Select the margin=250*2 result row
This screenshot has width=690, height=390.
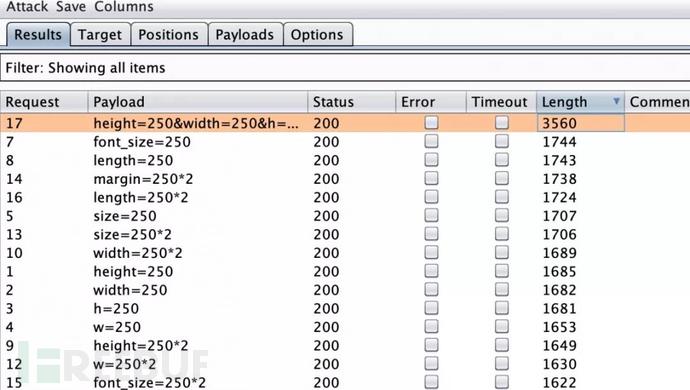pos(345,179)
